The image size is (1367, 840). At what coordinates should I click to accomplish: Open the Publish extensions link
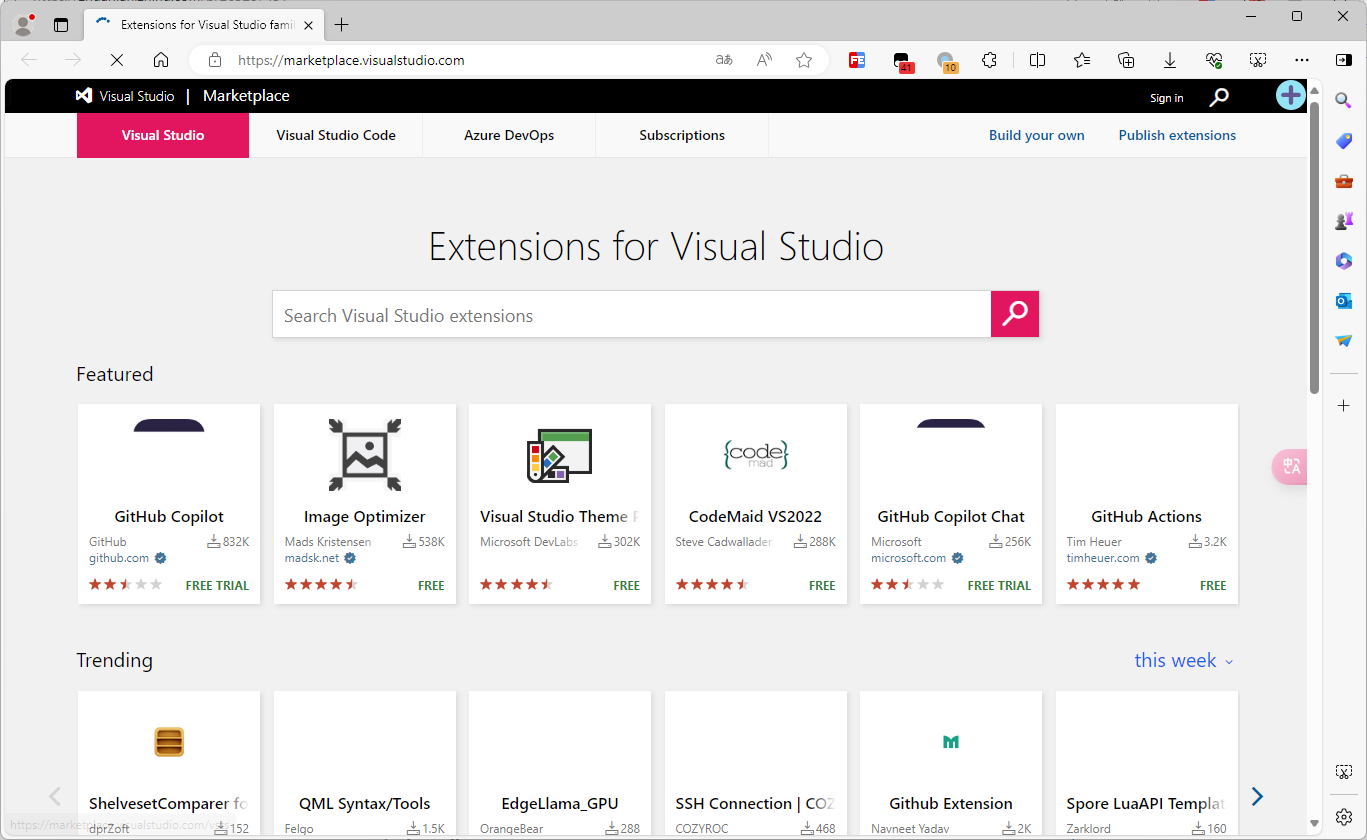coord(1177,135)
